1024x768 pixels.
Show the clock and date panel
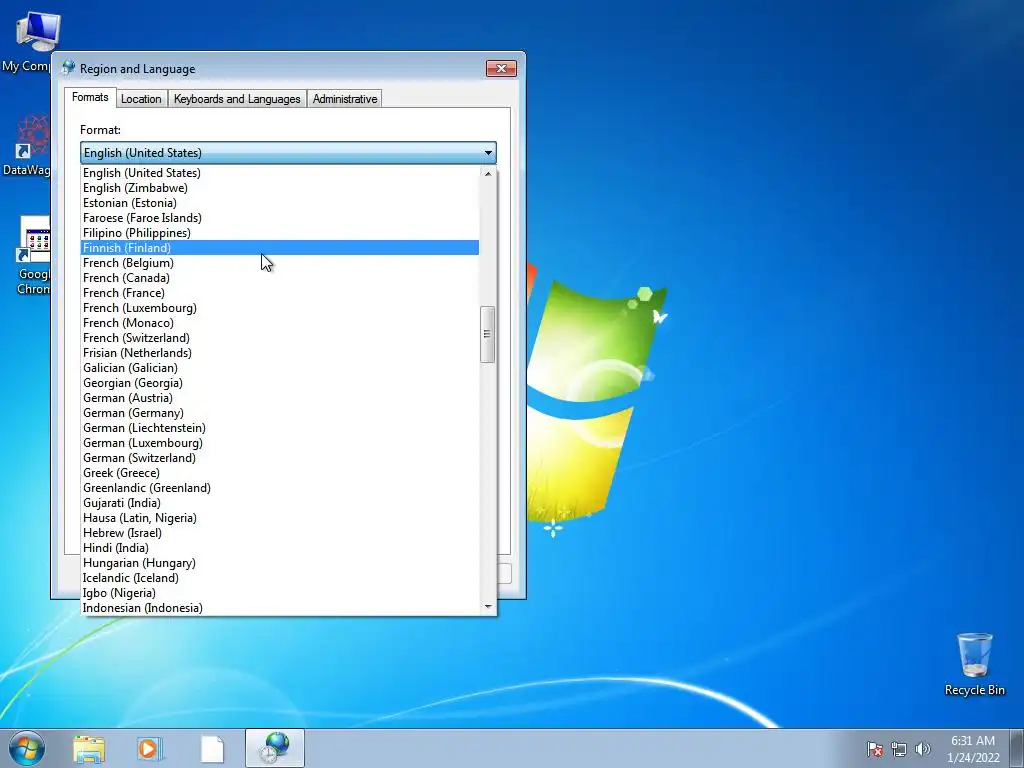click(973, 749)
